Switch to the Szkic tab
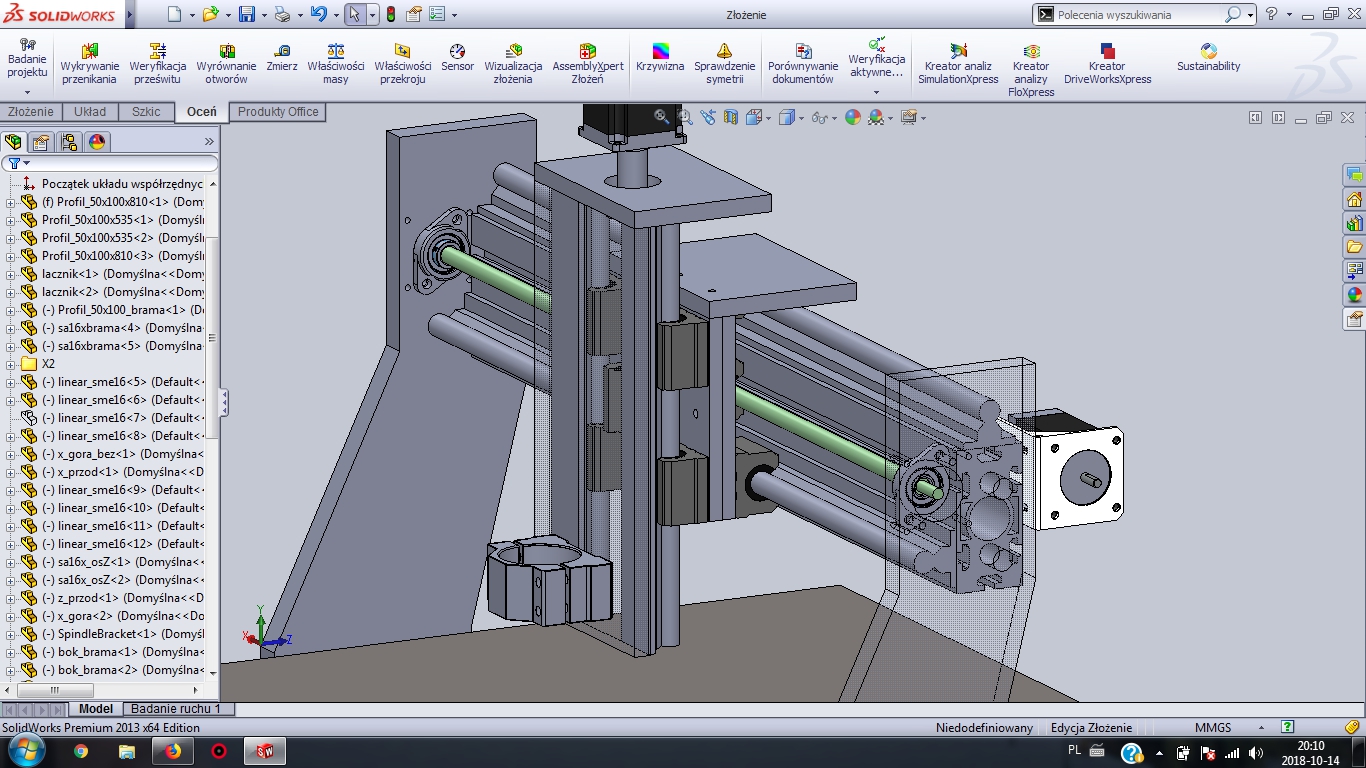Image resolution: width=1366 pixels, height=768 pixels. click(146, 112)
